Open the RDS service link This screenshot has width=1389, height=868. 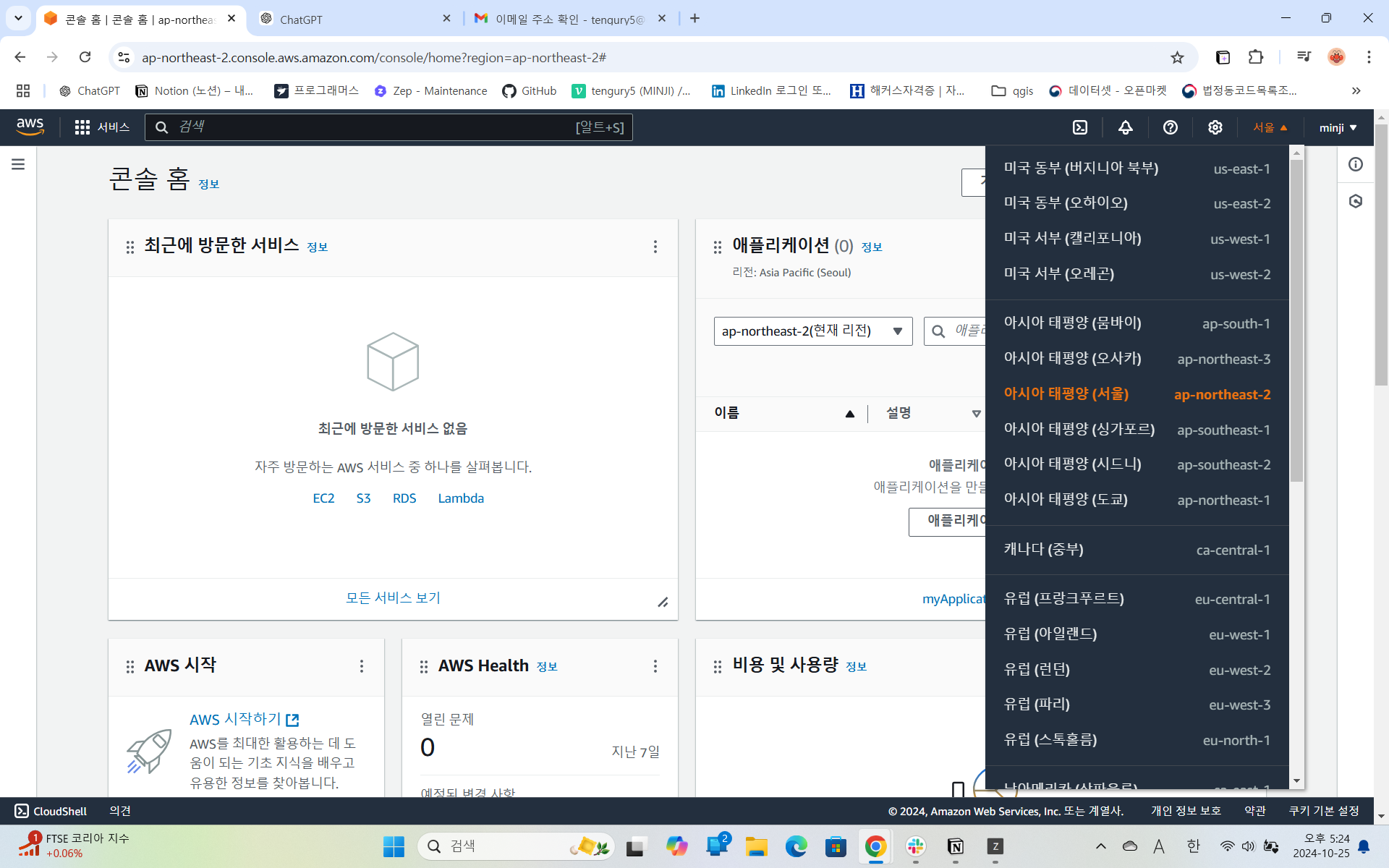[404, 498]
